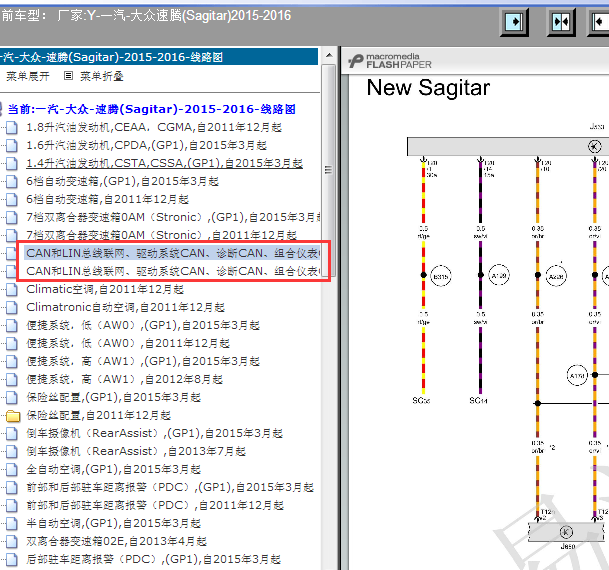Select 前部和后部驻车距离报警 (PDC),自2011年12月起
This screenshot has height=570, width=609.
pyautogui.click(x=155, y=505)
